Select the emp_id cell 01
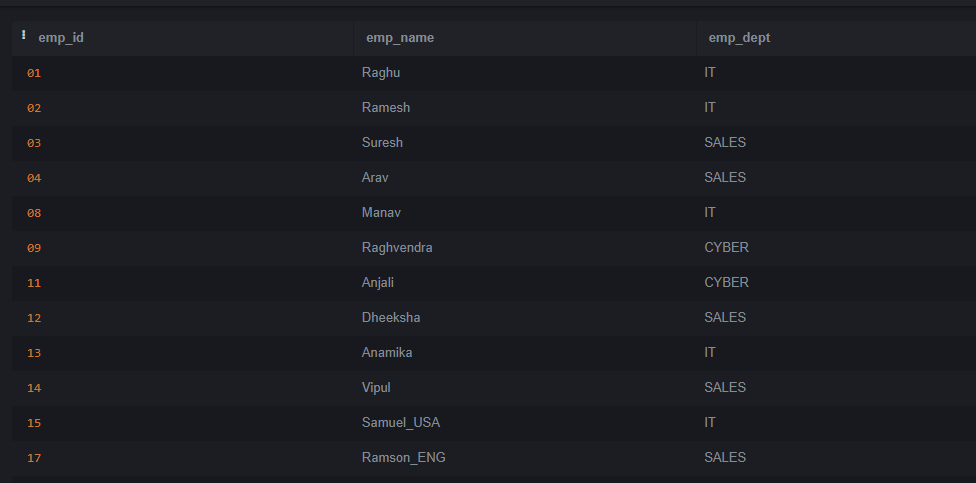 coord(34,73)
